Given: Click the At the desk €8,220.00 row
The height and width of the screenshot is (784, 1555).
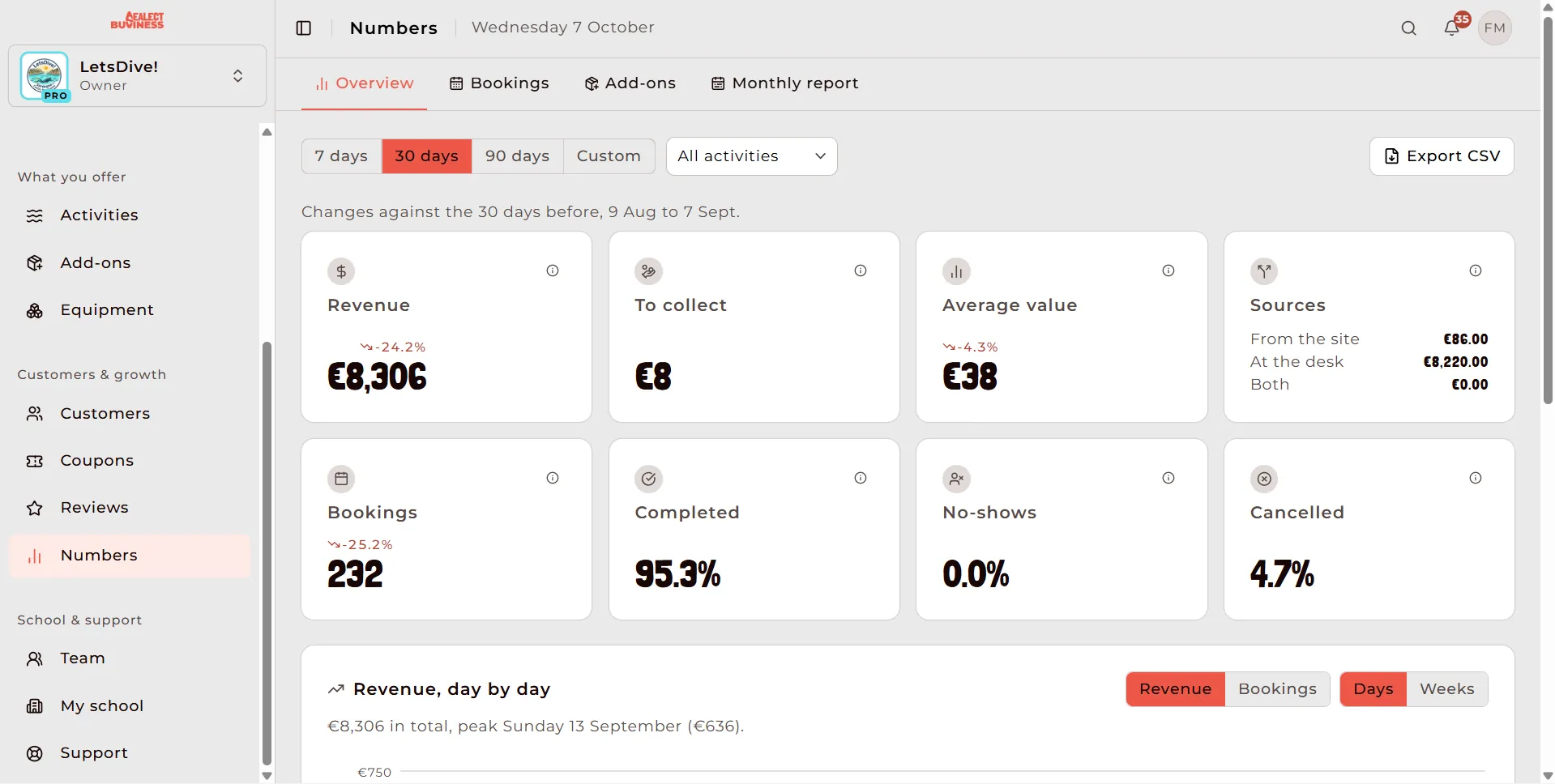Looking at the screenshot, I should click(1369, 362).
